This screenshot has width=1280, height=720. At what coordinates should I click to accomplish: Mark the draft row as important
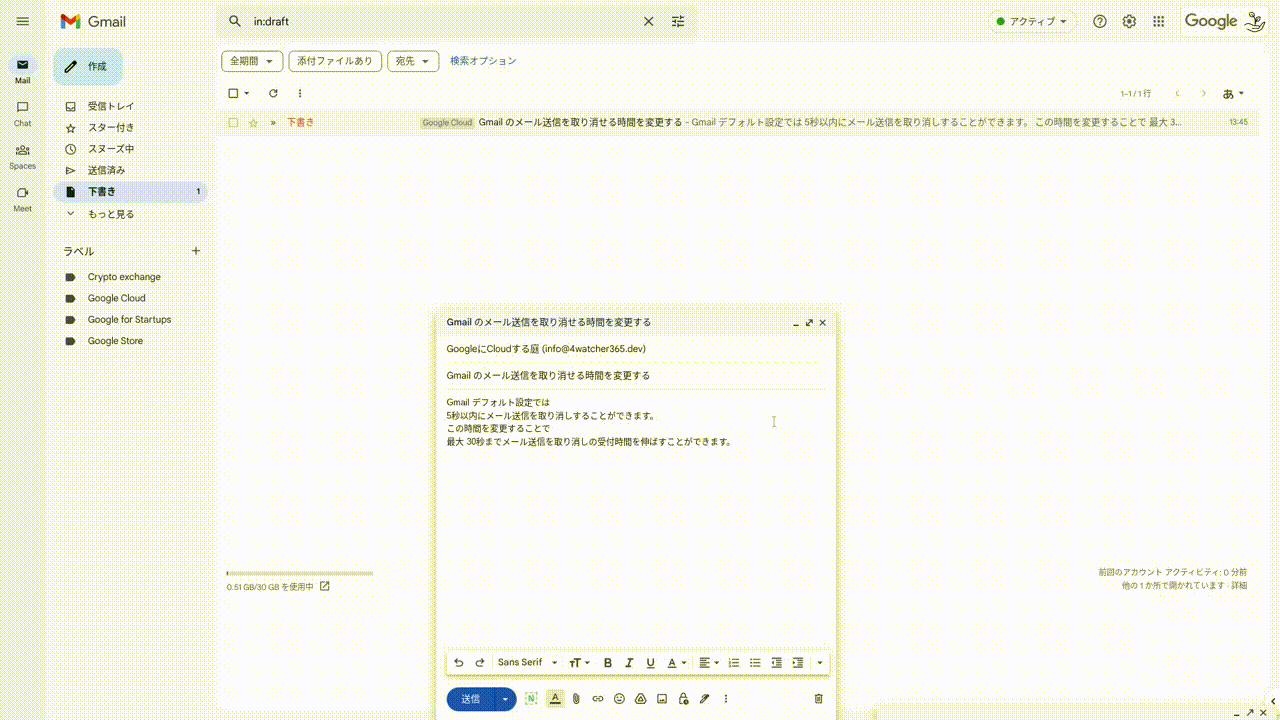click(273, 122)
